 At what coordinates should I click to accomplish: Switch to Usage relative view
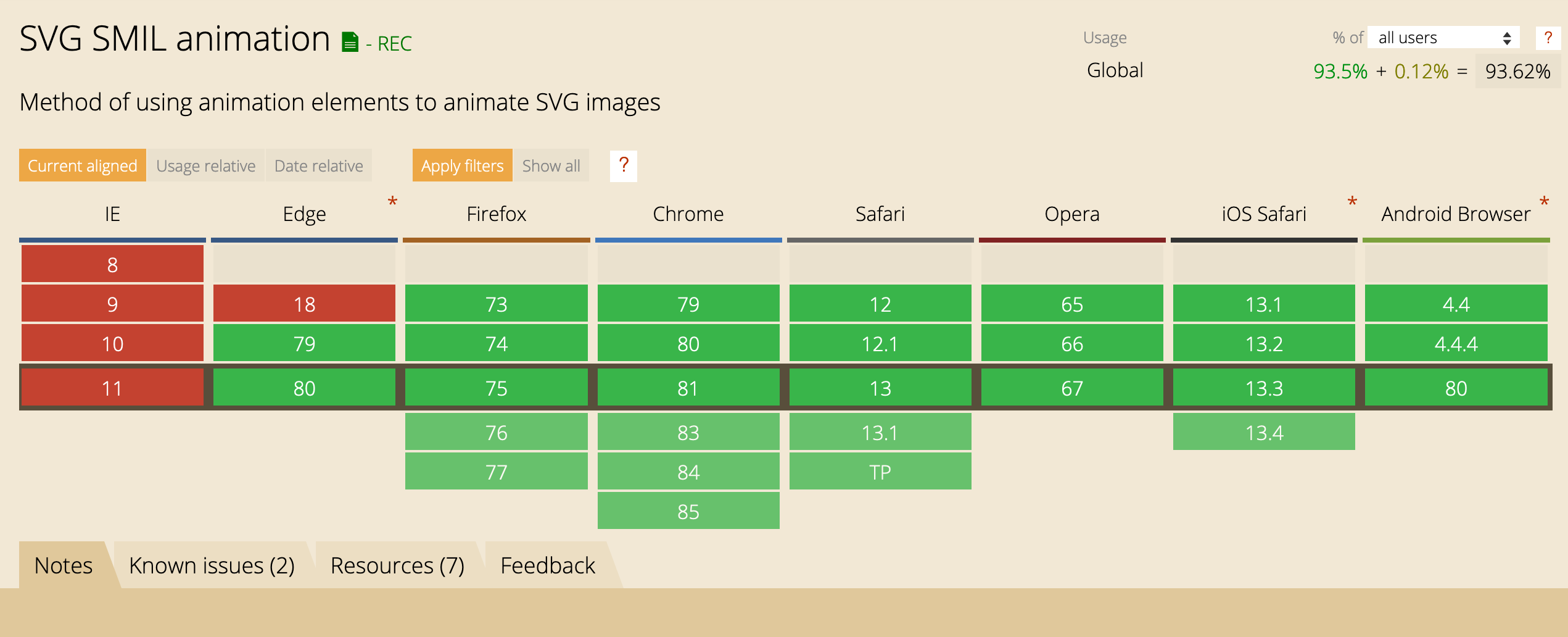click(x=205, y=165)
